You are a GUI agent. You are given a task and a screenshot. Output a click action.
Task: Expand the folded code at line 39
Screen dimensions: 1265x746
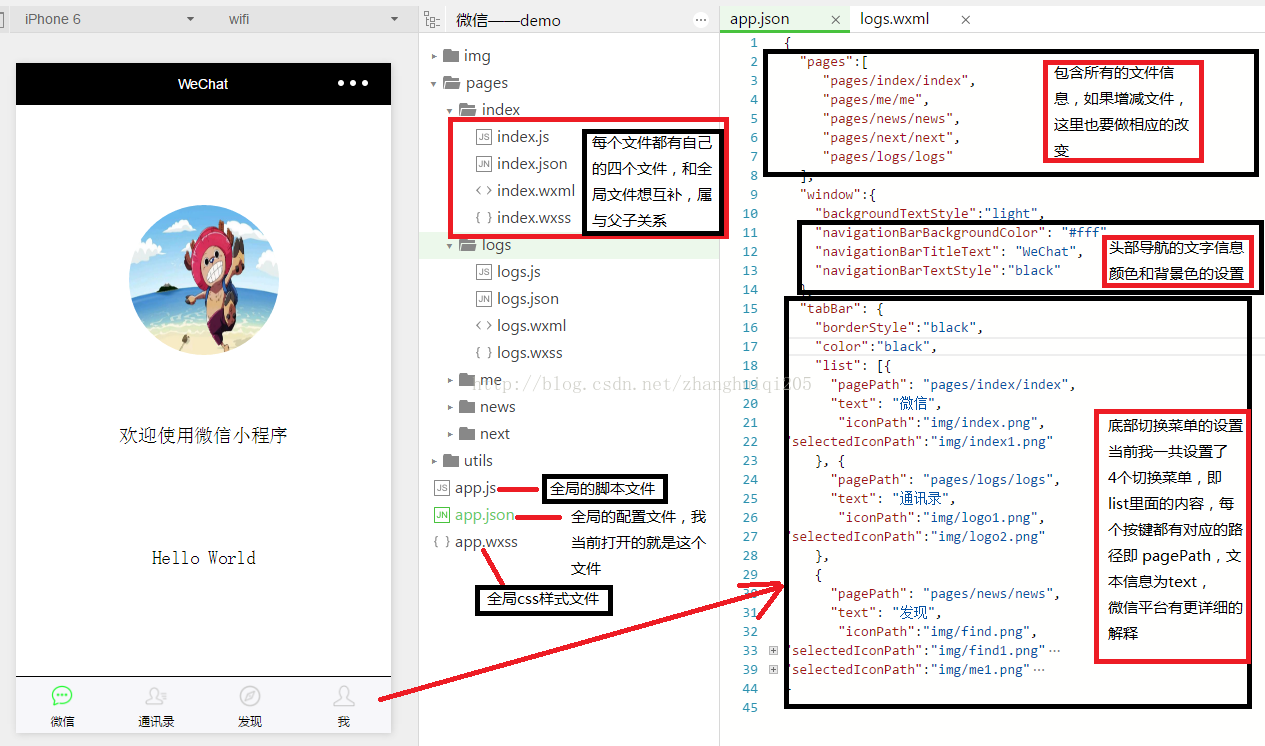point(773,670)
